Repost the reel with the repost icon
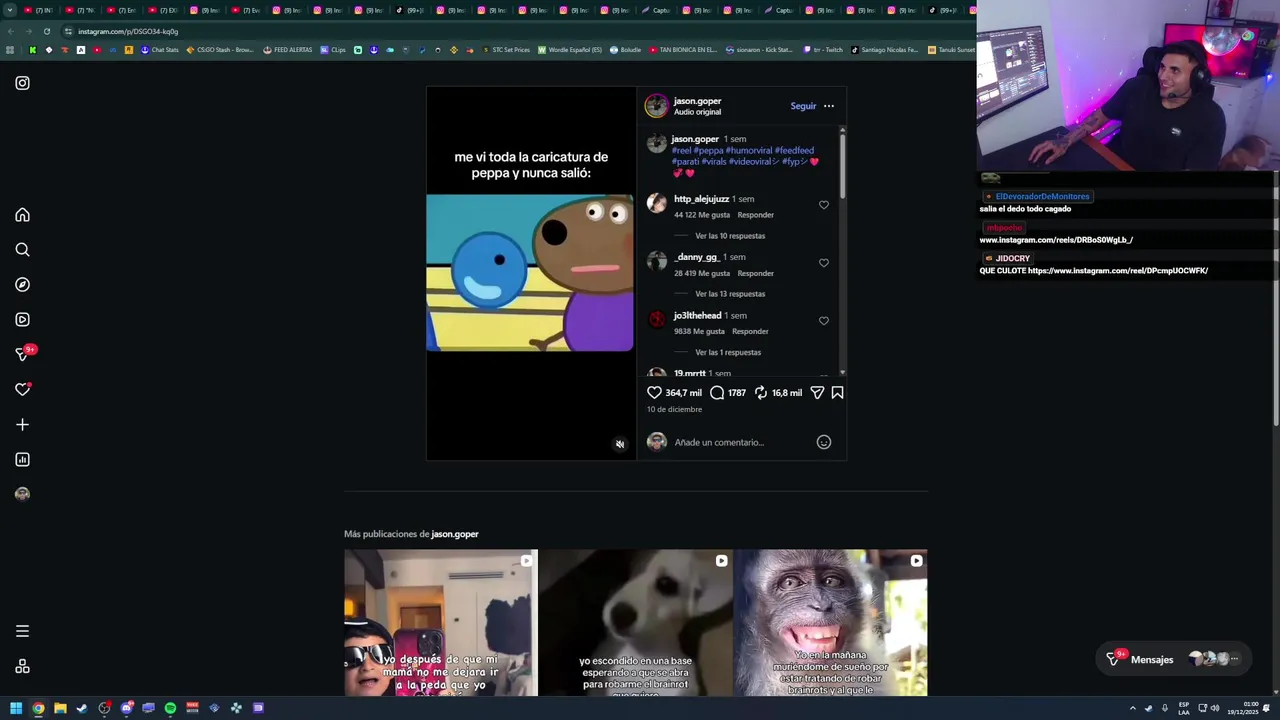1280x720 pixels. pyautogui.click(x=761, y=393)
